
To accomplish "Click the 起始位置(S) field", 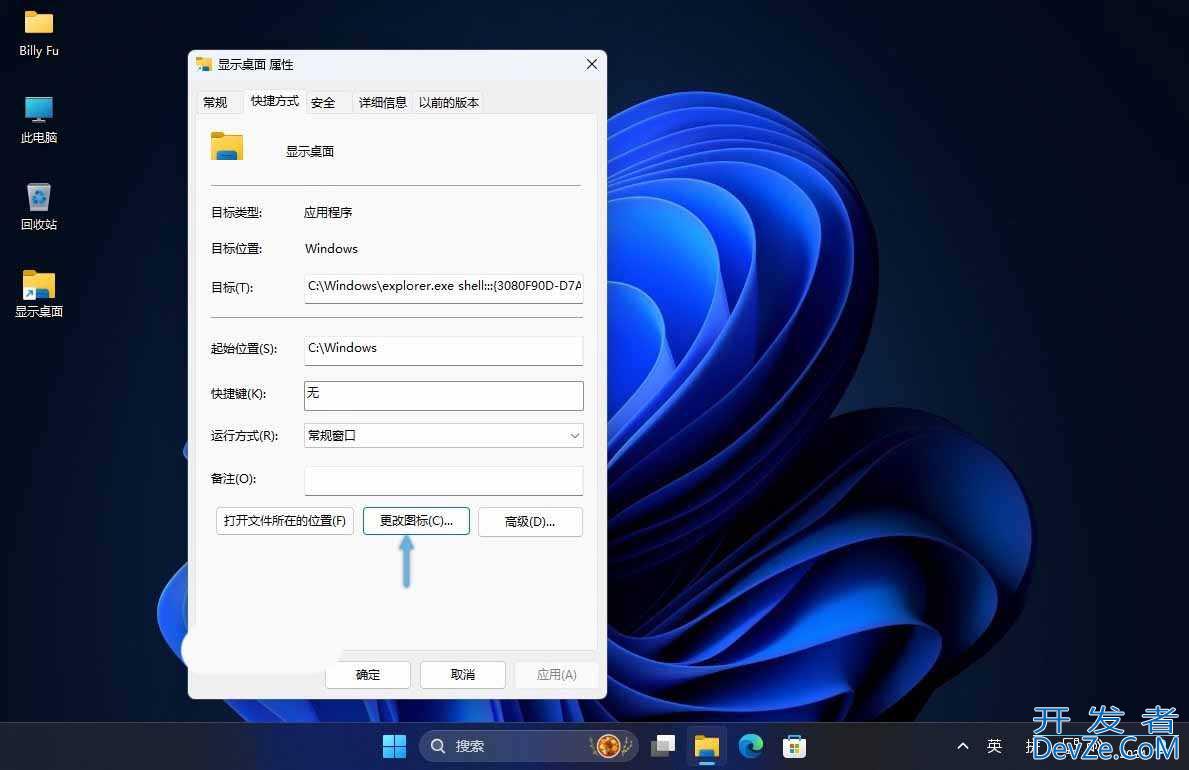I will tap(444, 350).
